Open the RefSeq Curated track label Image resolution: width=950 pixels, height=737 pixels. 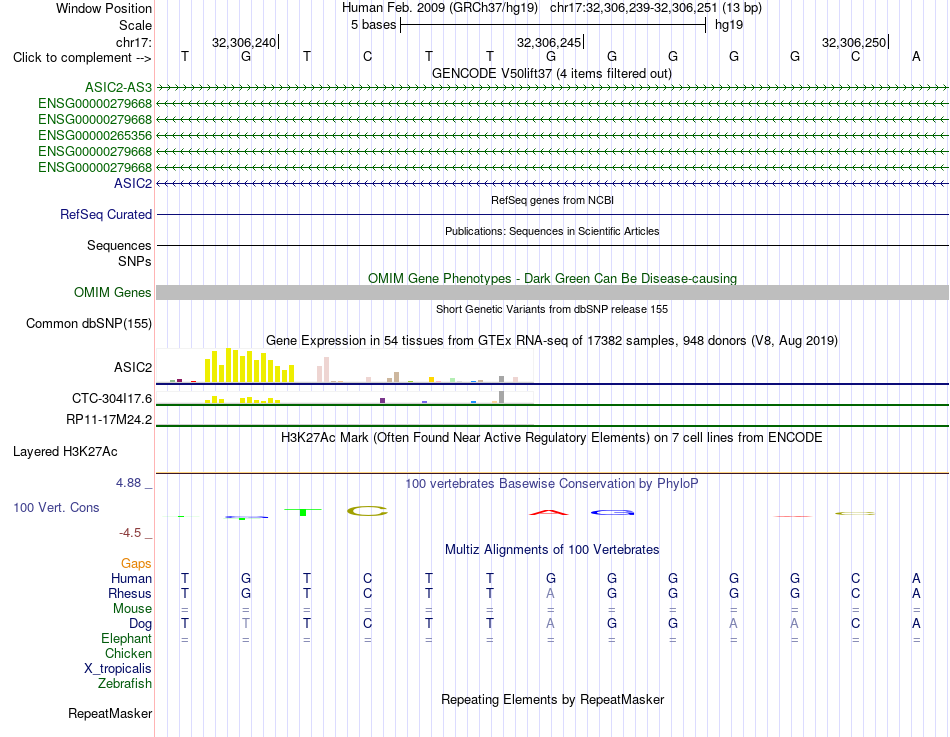coord(106,215)
